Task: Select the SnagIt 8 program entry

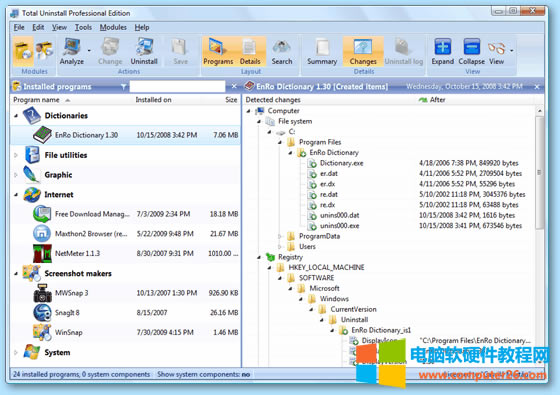Action: tap(126, 312)
